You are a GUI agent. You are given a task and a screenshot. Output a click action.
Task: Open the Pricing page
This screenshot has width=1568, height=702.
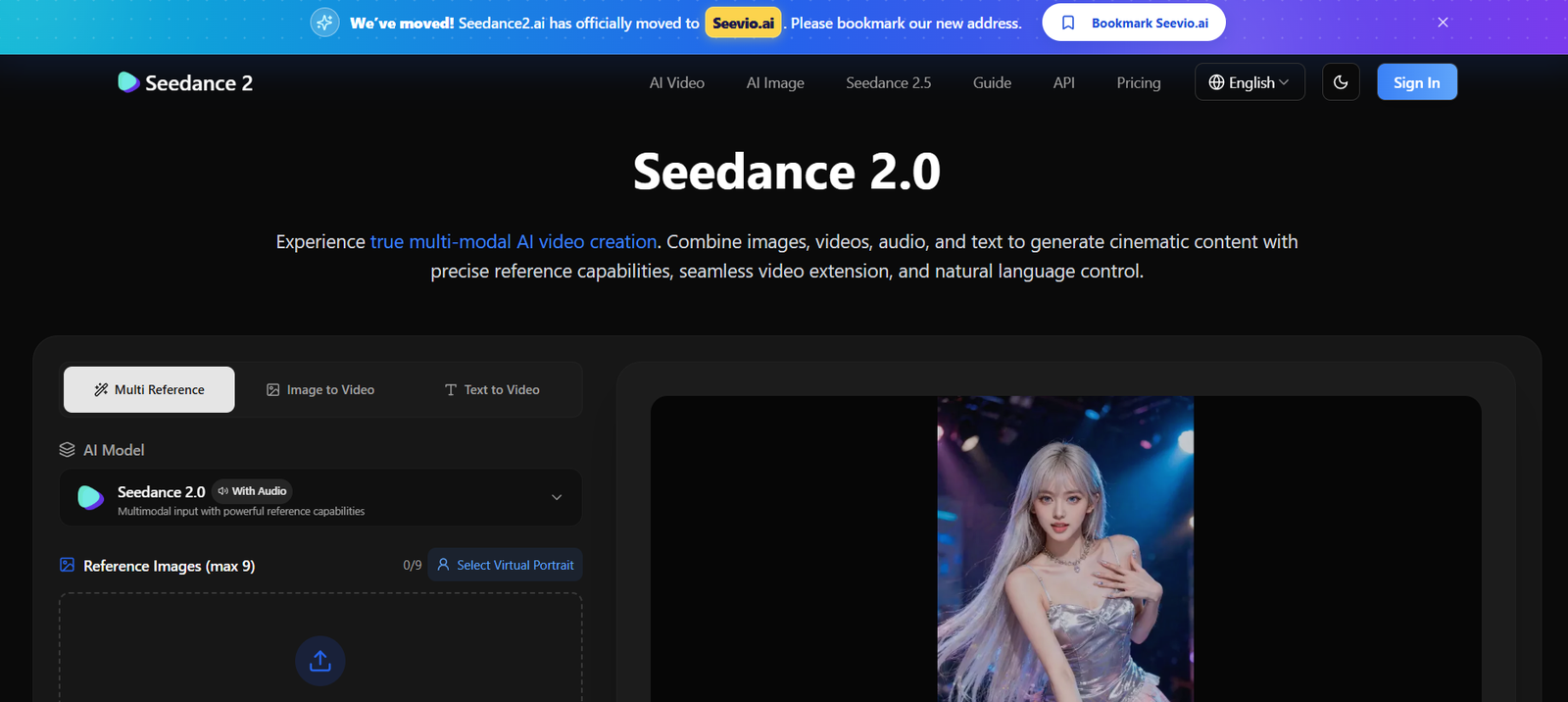(1139, 82)
